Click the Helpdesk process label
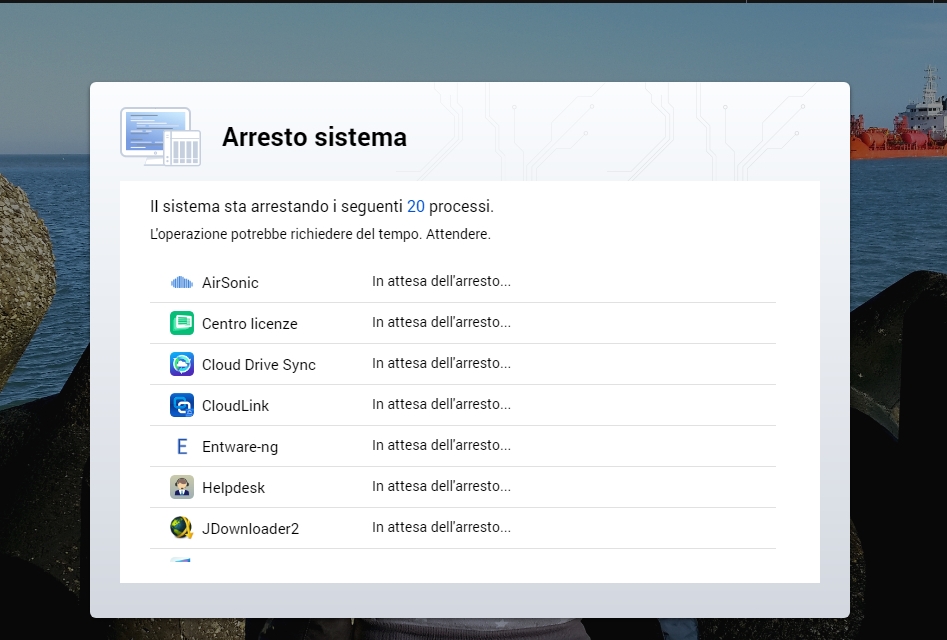Viewport: 947px width, 640px height. tap(233, 488)
